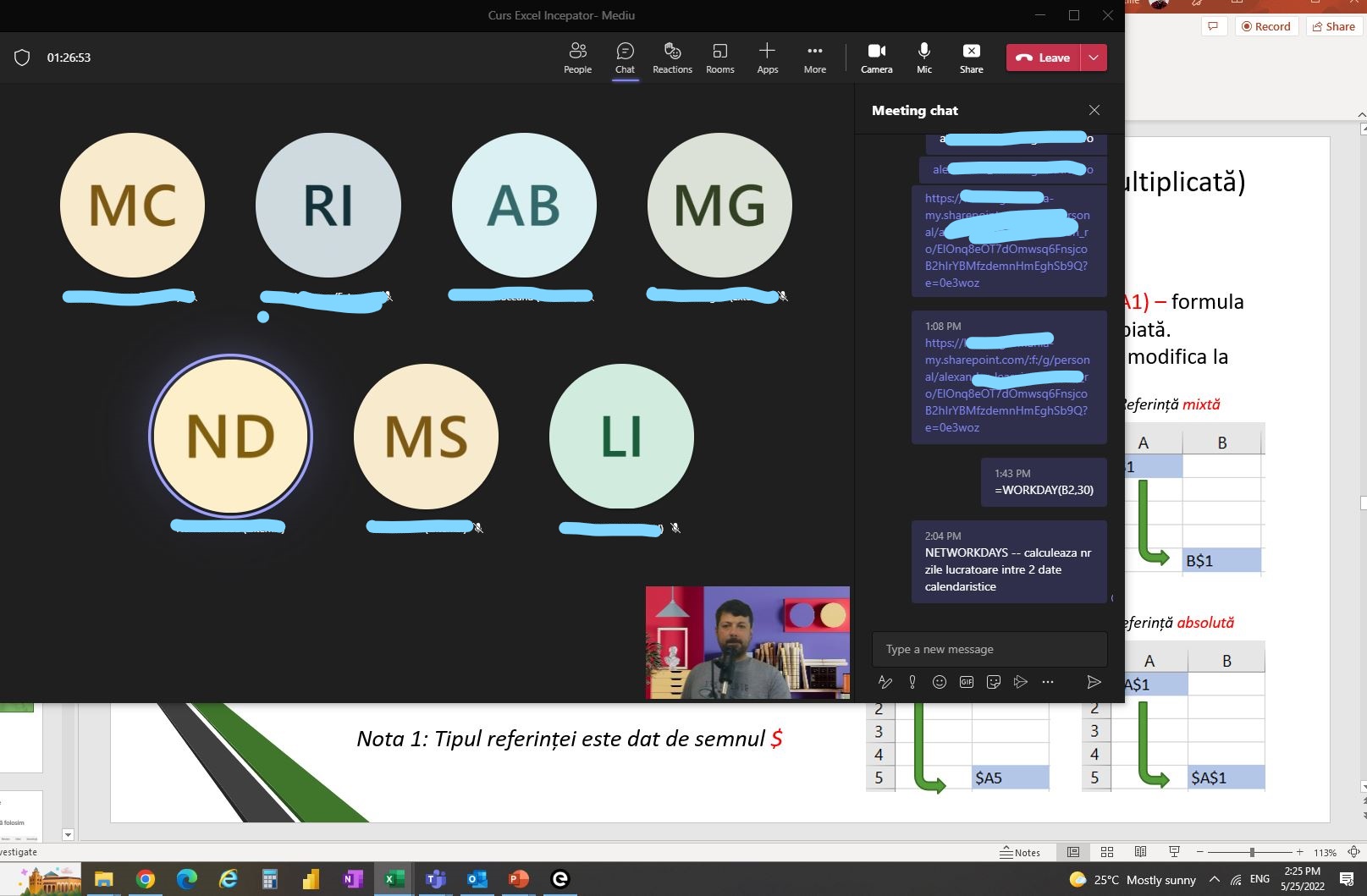Viewport: 1367px width, 896px height.
Task: Open message format options
Action: point(885,682)
